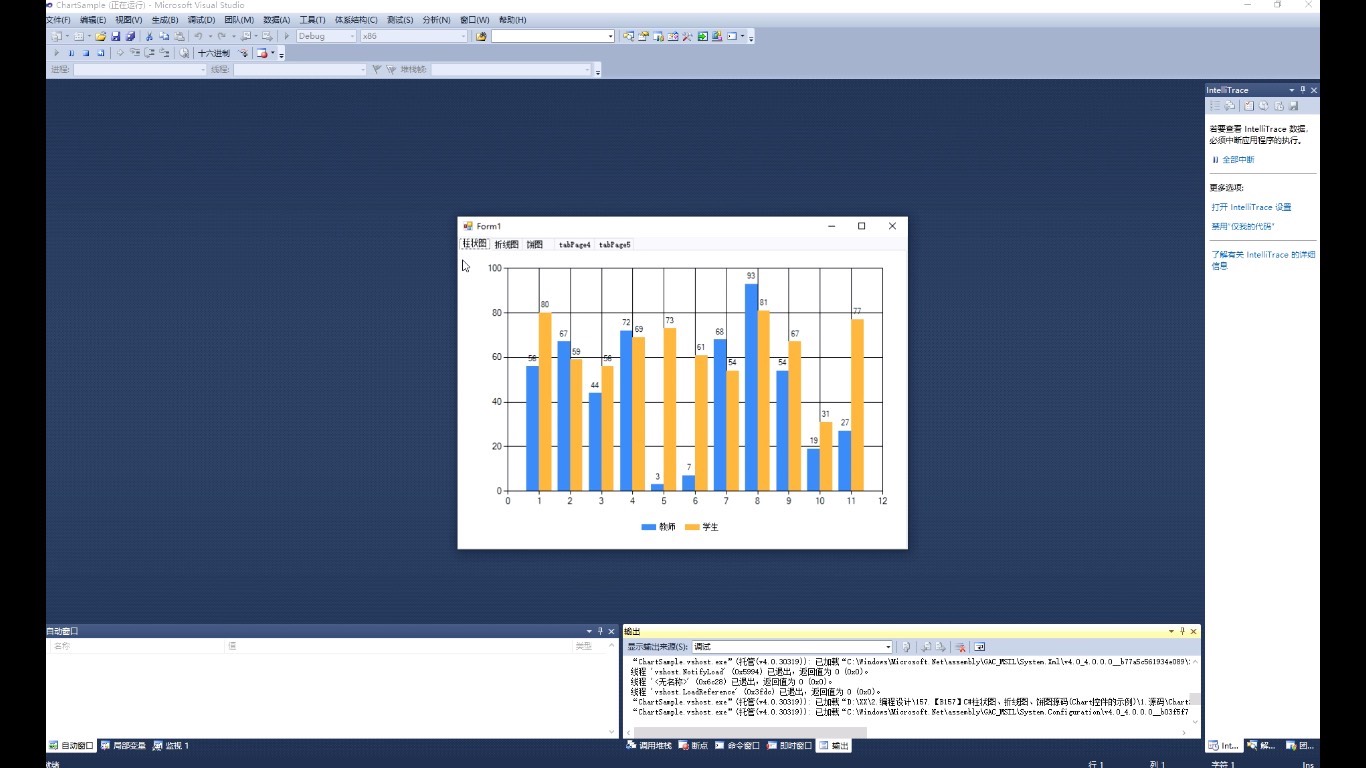Click the 全部中断 break all link
Viewport: 1366px width, 768px height.
pyautogui.click(x=1238, y=160)
